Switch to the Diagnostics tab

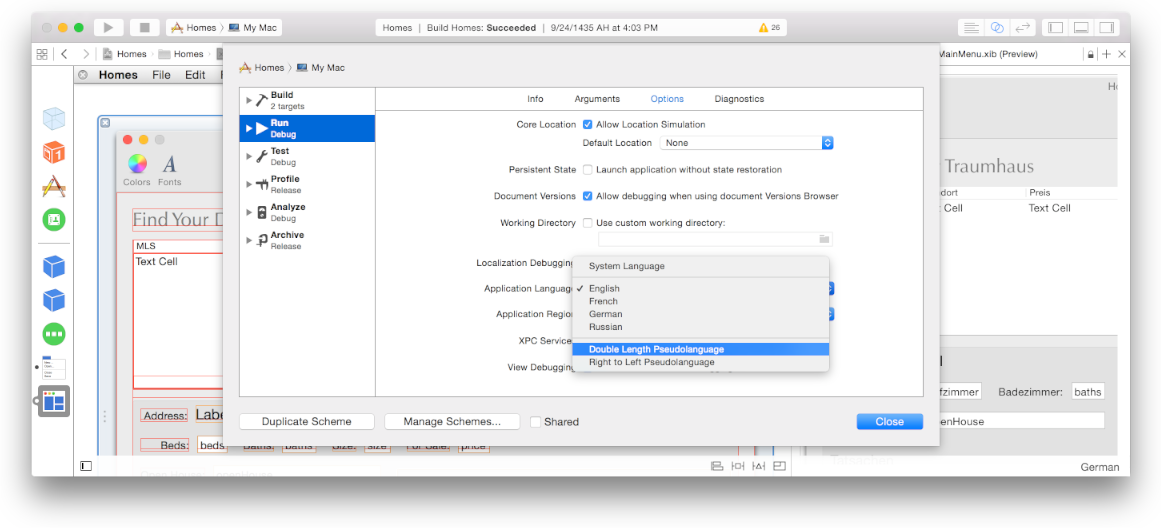pyautogui.click(x=739, y=99)
